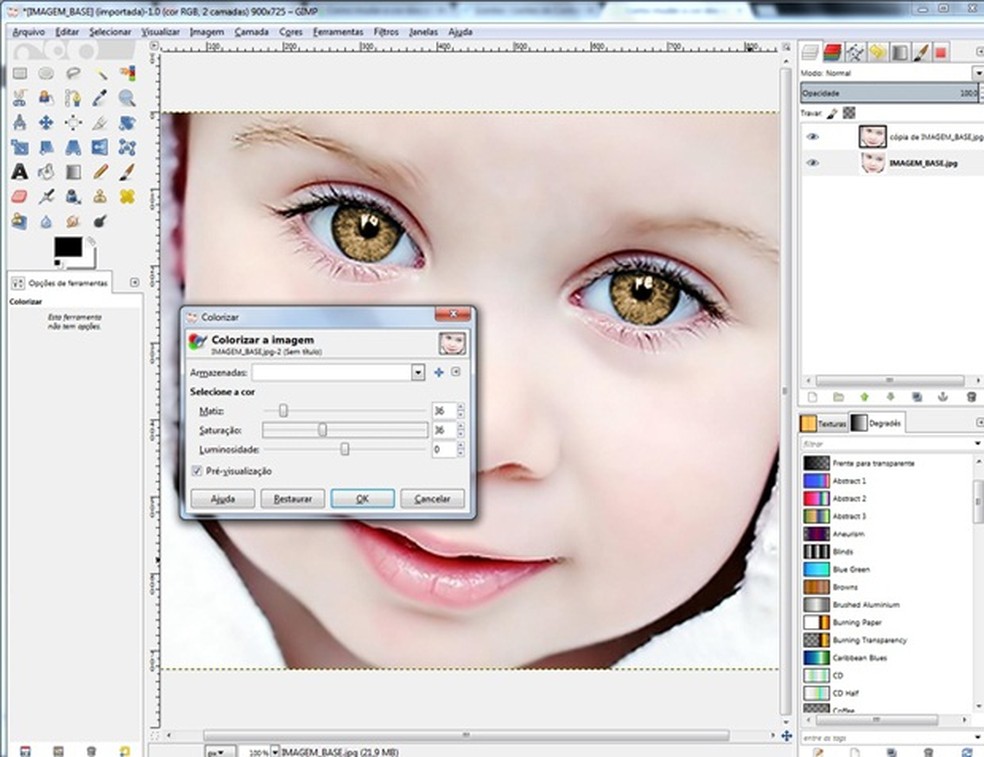Click the Saturação slider handle
The height and width of the screenshot is (757, 984).
(322, 430)
